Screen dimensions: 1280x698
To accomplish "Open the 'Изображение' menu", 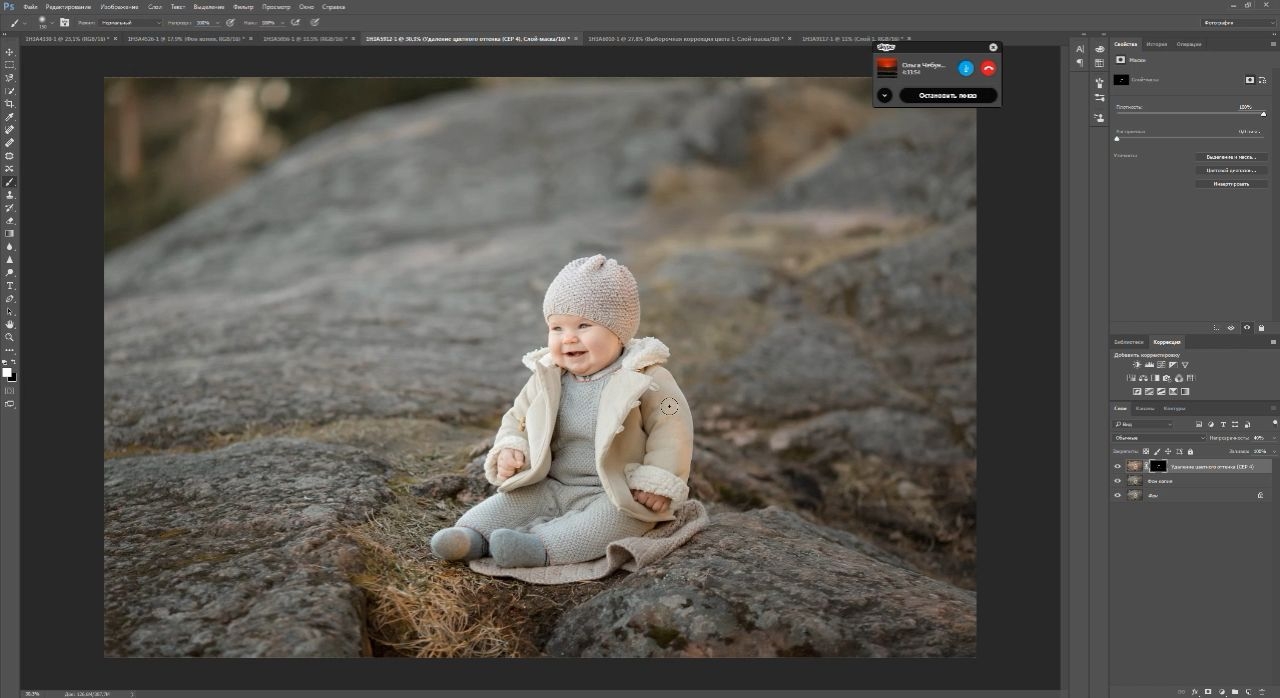I will (119, 6).
